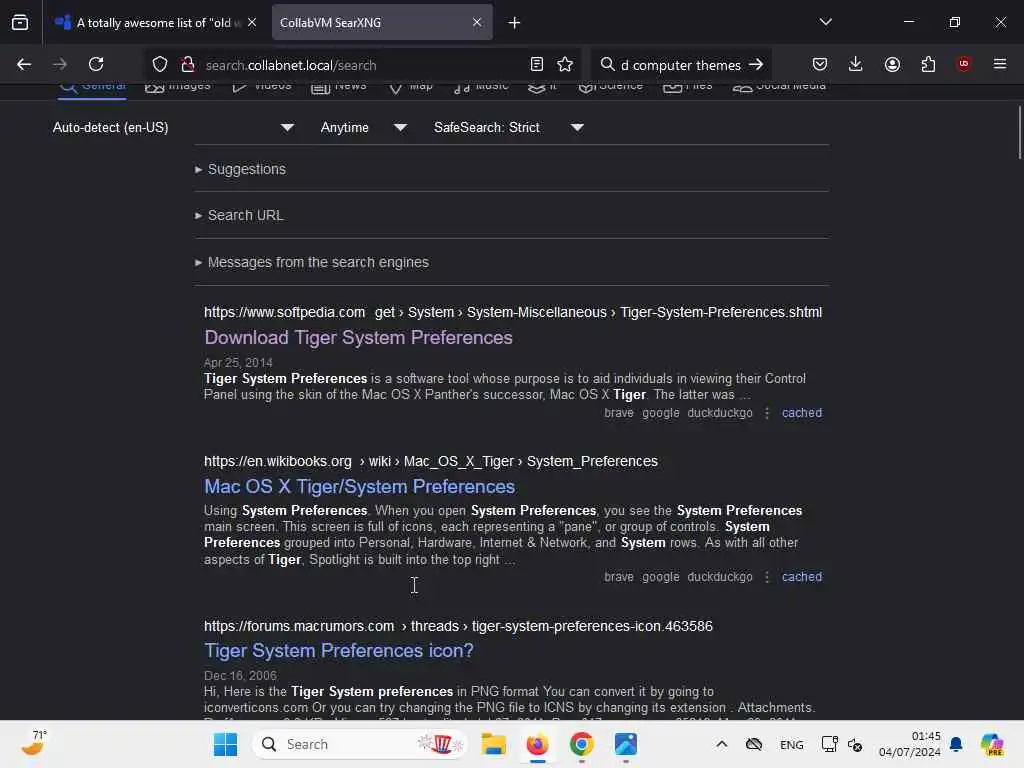1024x768 pixels.
Task: Open "Tiger System Preferences icon?" result
Action: click(x=338, y=650)
